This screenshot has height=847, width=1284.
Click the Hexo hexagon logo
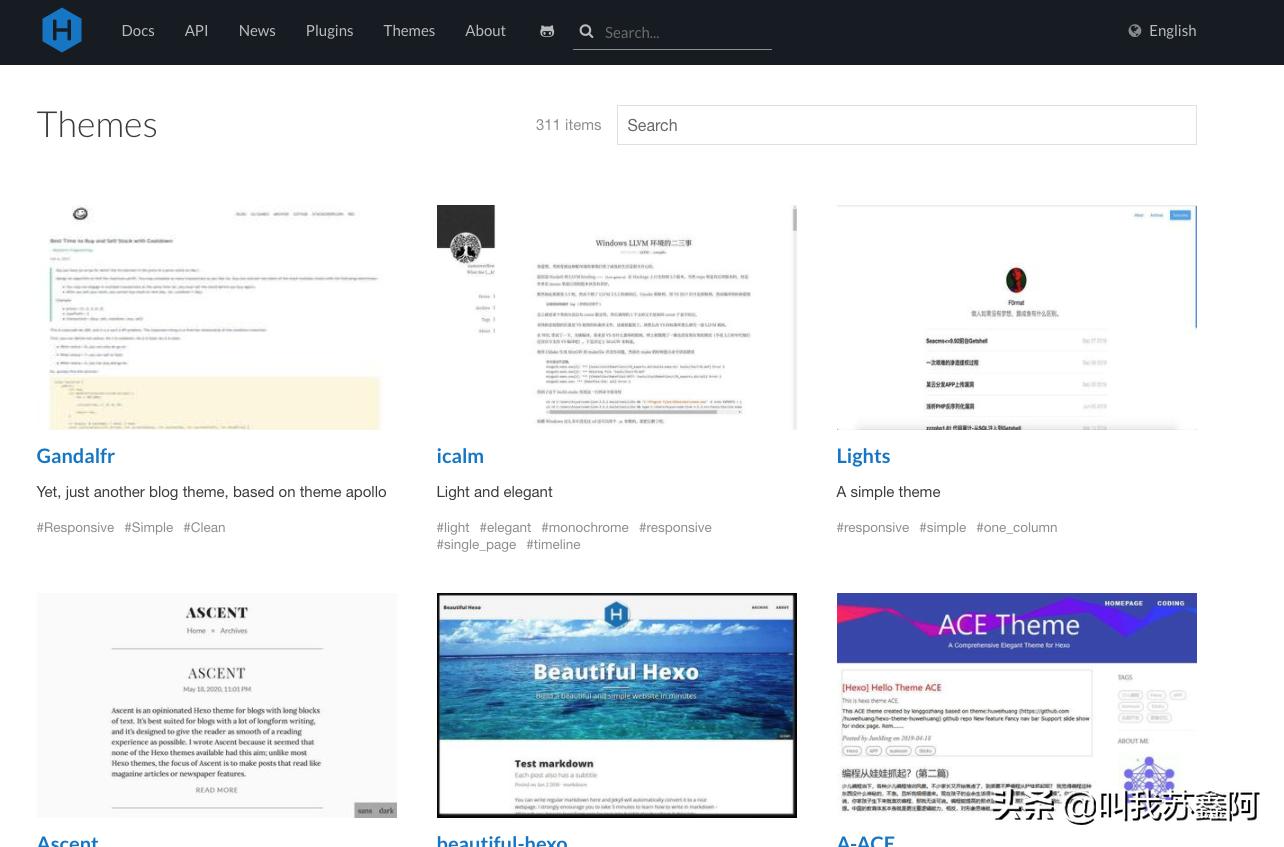[x=62, y=30]
